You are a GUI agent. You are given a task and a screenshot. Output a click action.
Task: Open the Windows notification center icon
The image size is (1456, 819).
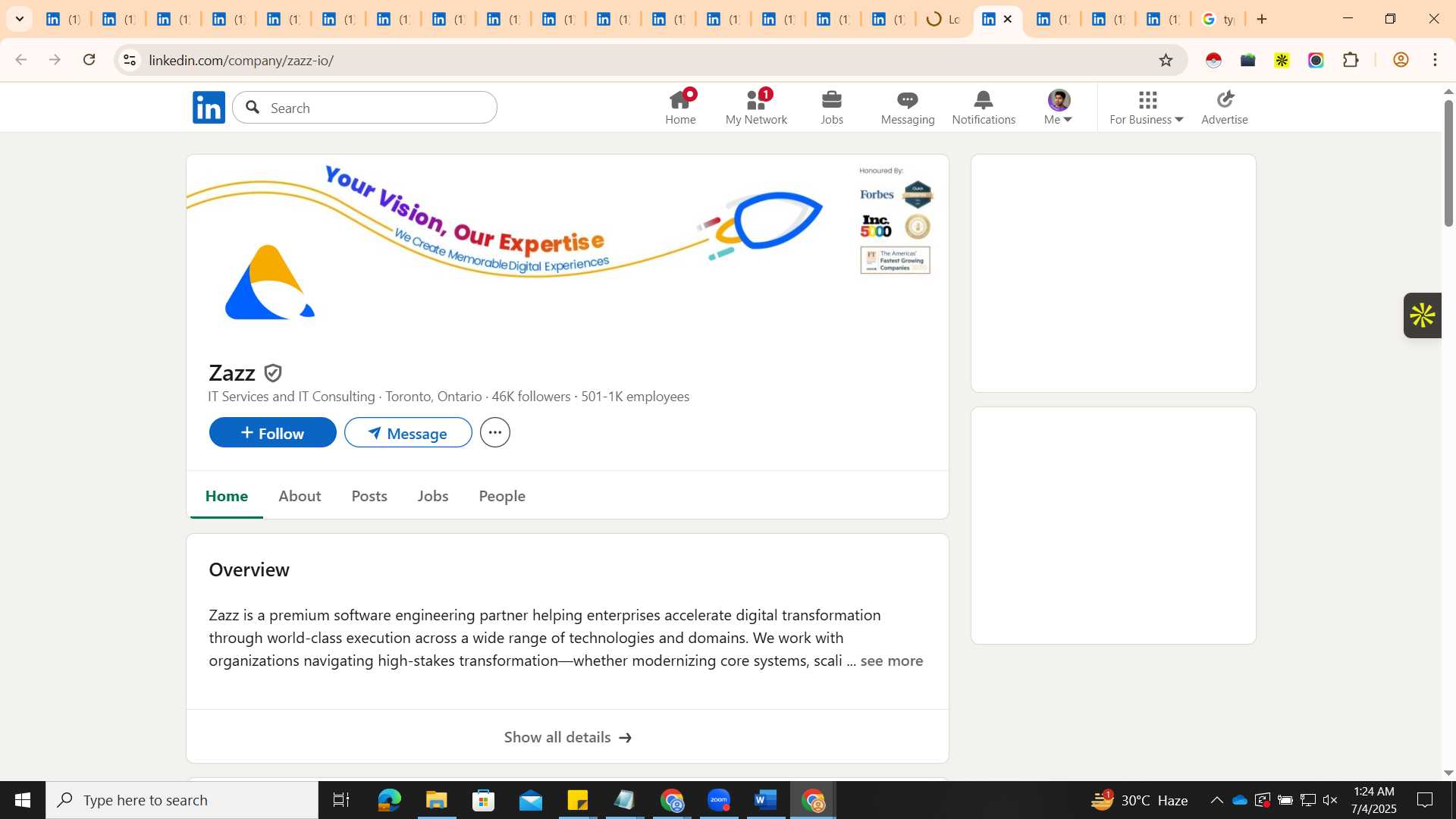[x=1425, y=800]
